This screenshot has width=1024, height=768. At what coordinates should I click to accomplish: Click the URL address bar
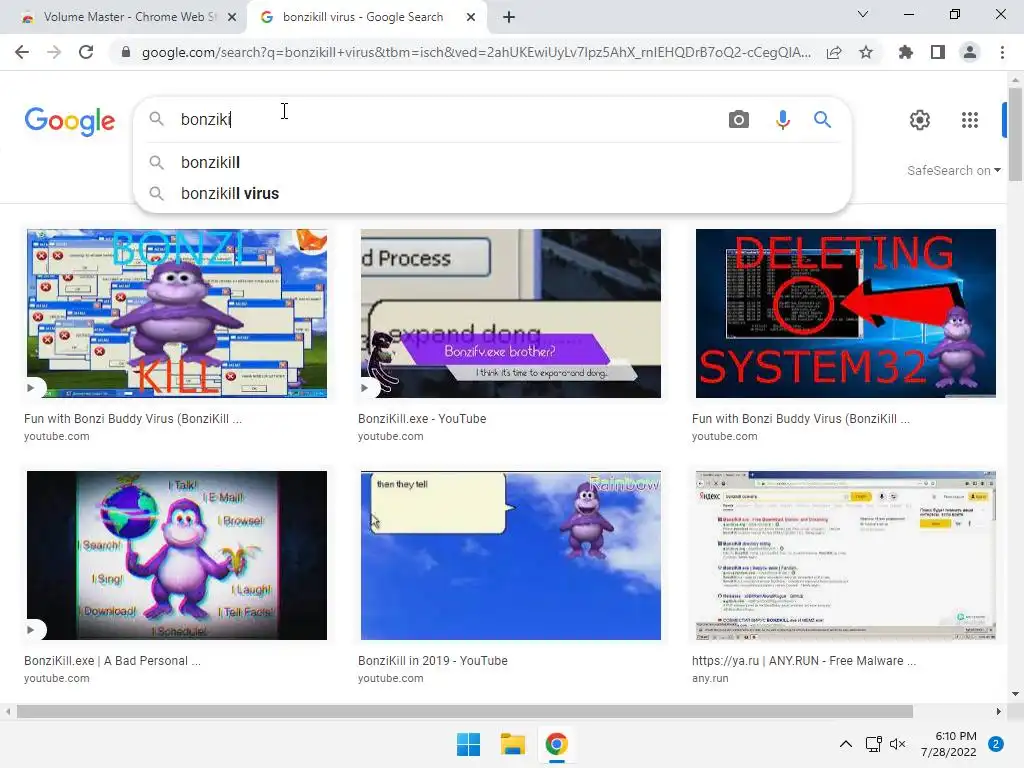(x=477, y=52)
